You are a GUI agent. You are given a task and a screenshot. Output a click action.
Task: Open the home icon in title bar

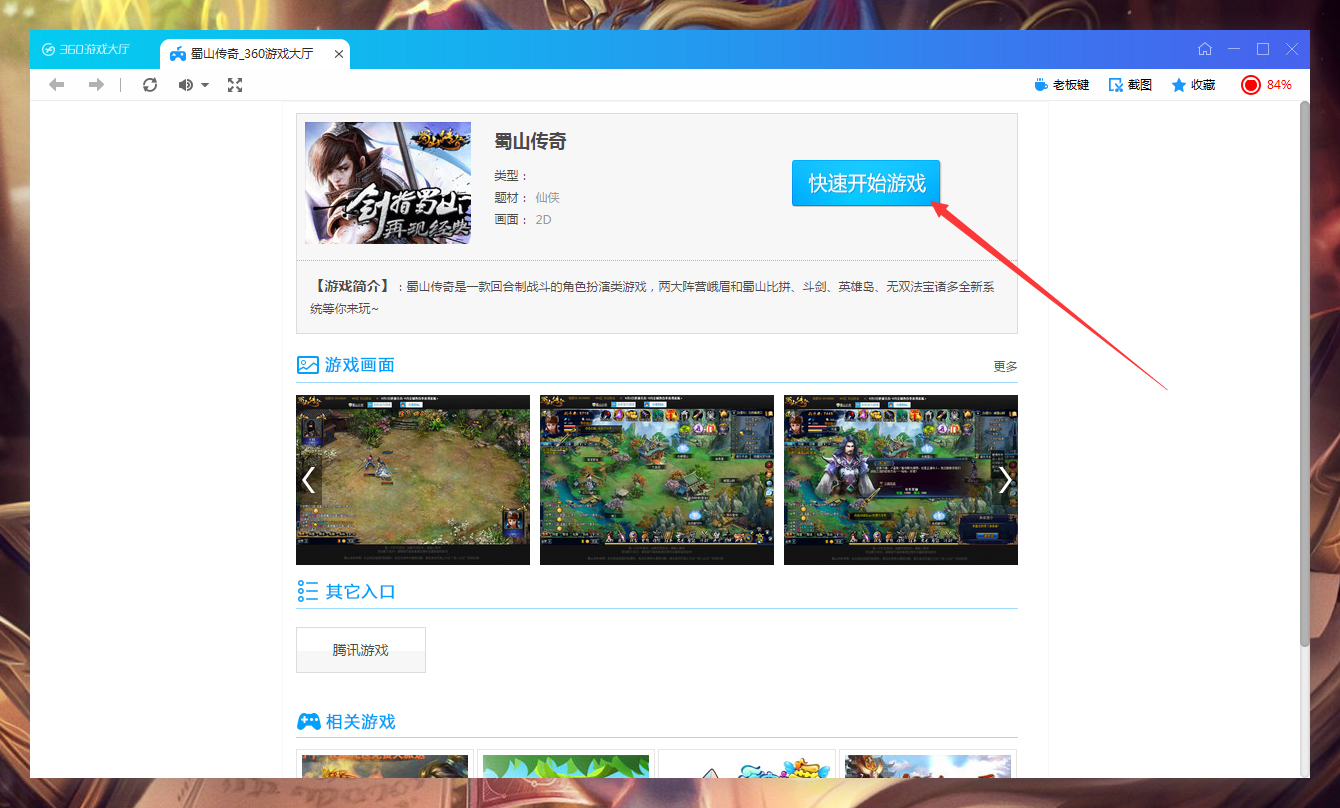[1205, 49]
